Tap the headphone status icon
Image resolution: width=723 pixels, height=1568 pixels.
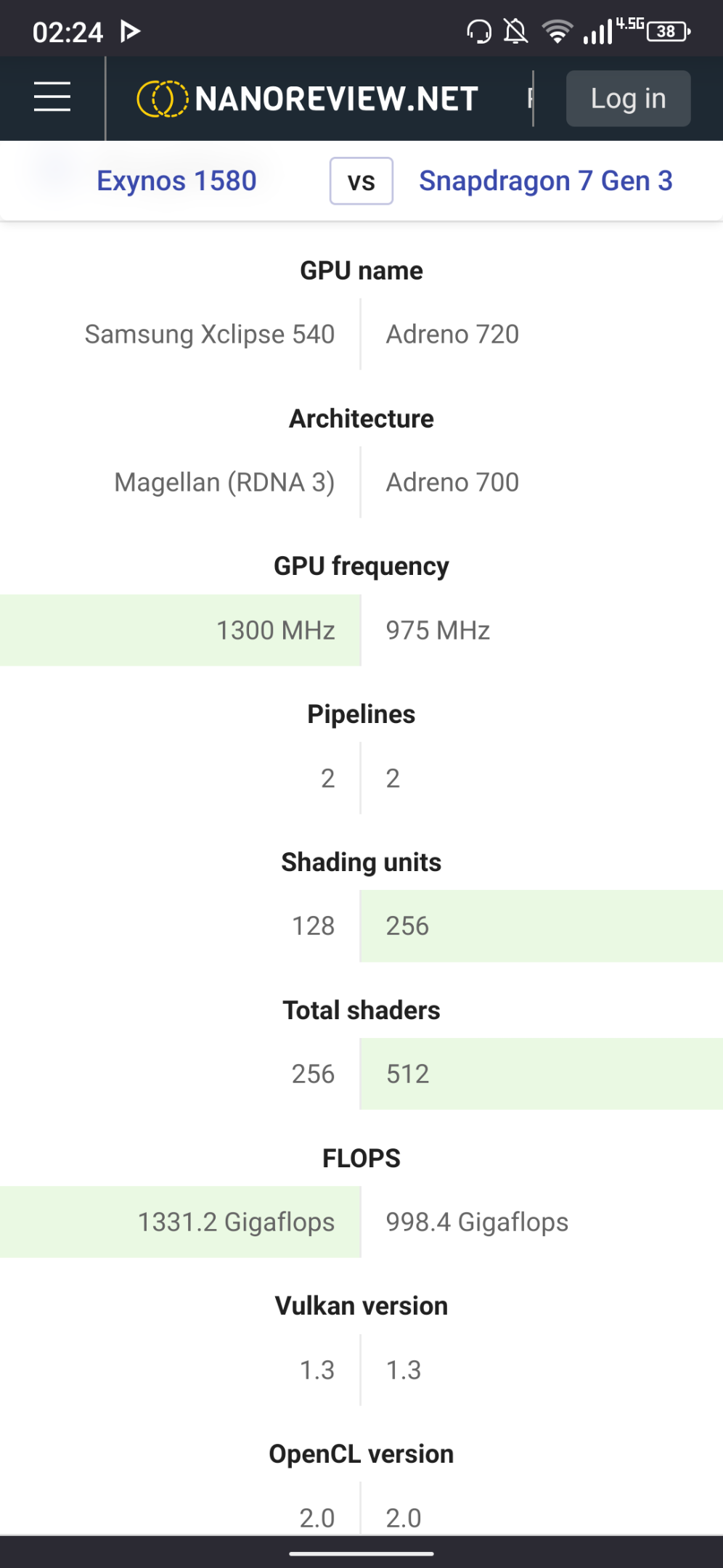(479, 32)
